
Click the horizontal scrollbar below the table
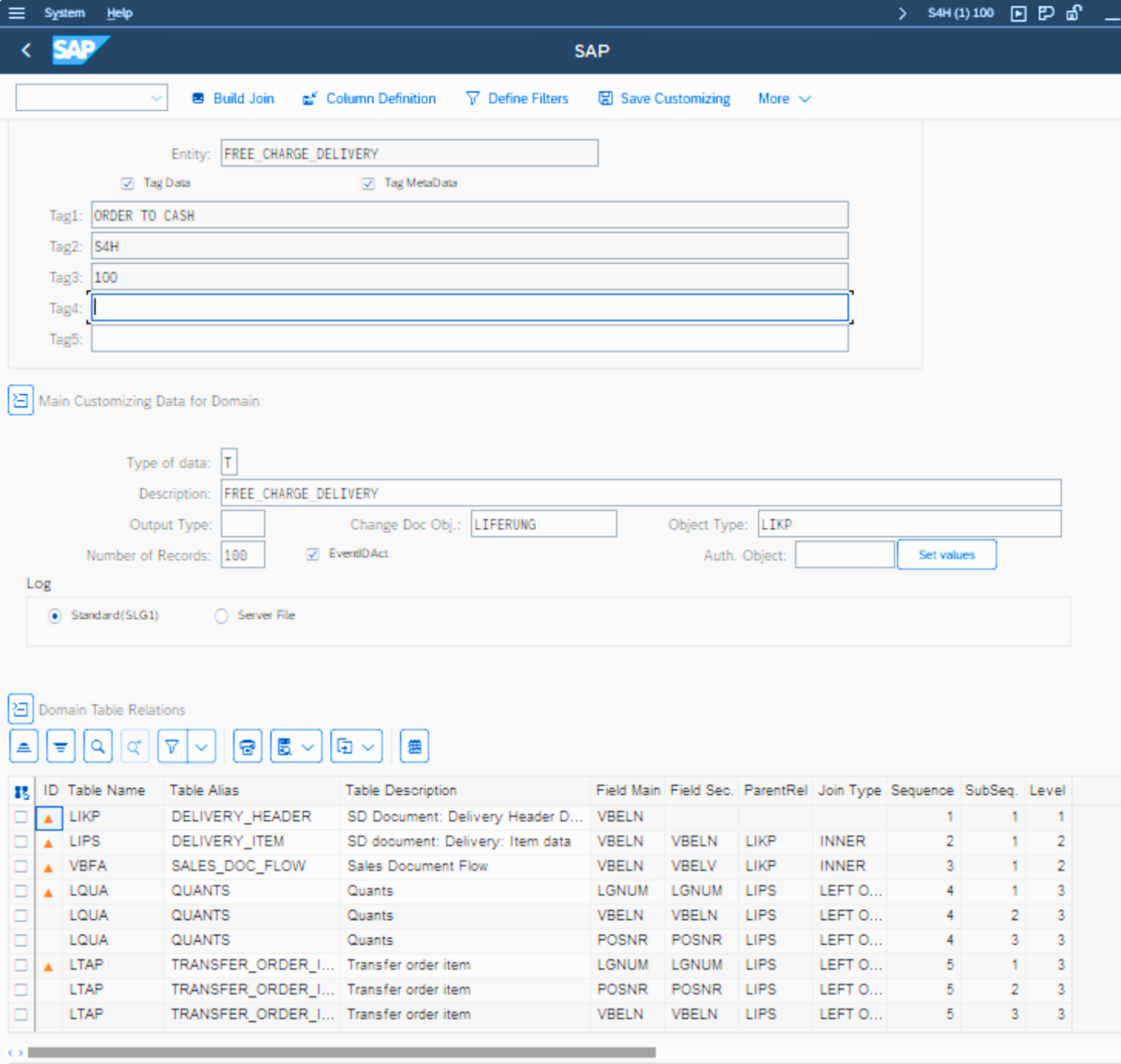pos(342,1052)
